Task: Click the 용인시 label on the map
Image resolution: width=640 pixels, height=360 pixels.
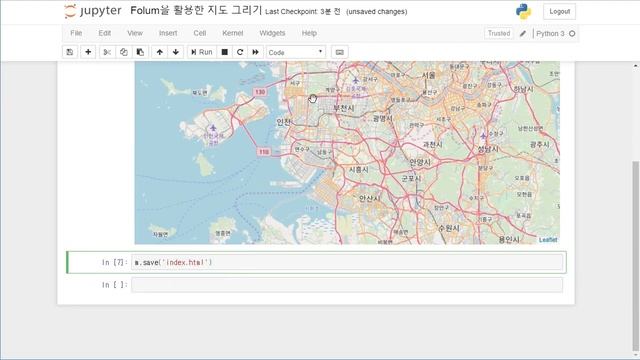Action: point(509,239)
